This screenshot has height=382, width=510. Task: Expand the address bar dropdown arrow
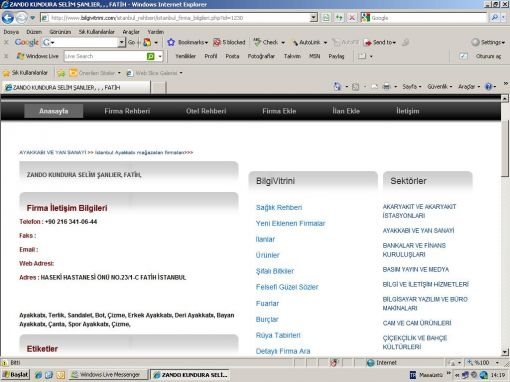point(313,18)
